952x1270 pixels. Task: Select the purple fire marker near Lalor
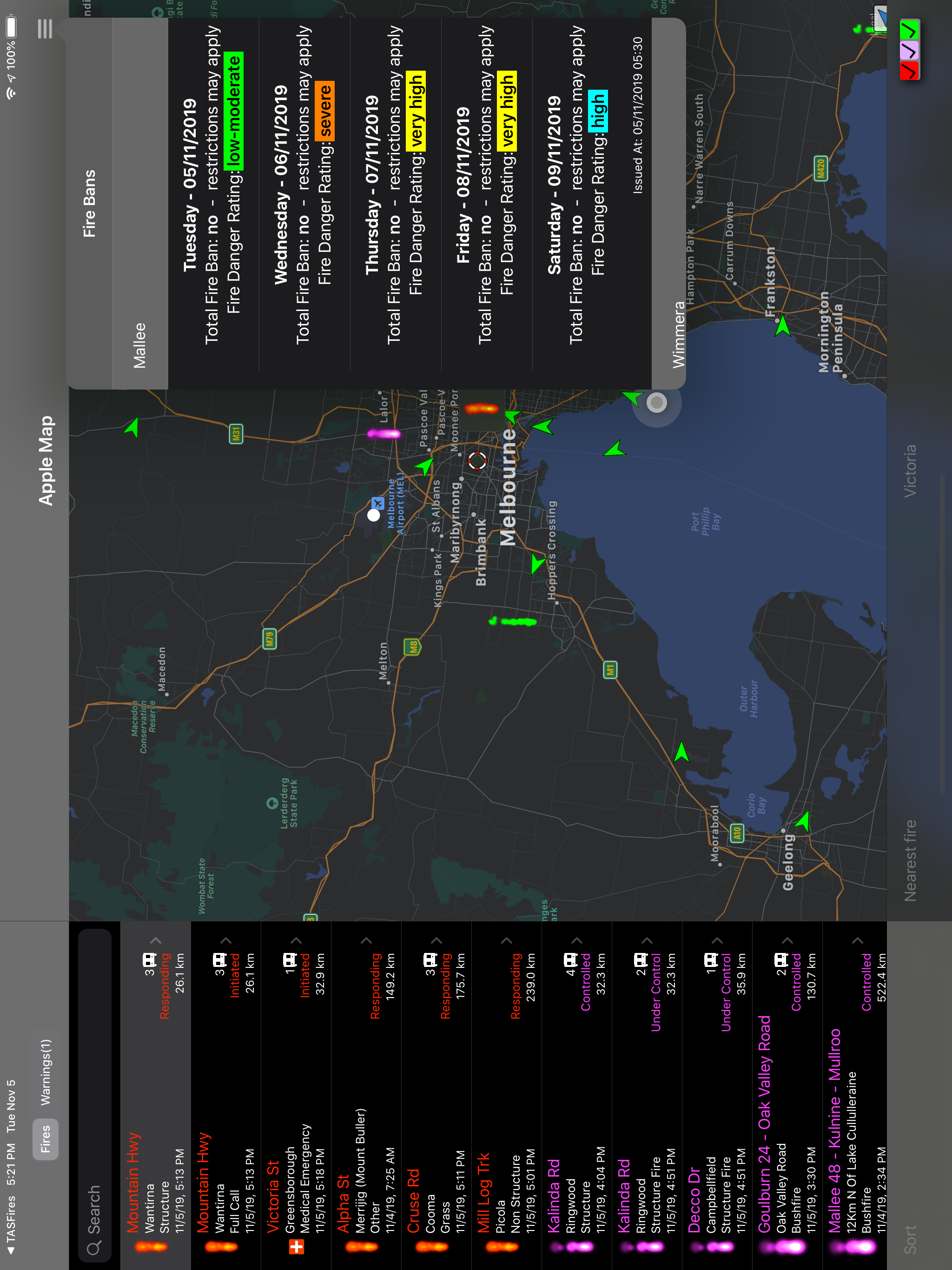tap(384, 433)
